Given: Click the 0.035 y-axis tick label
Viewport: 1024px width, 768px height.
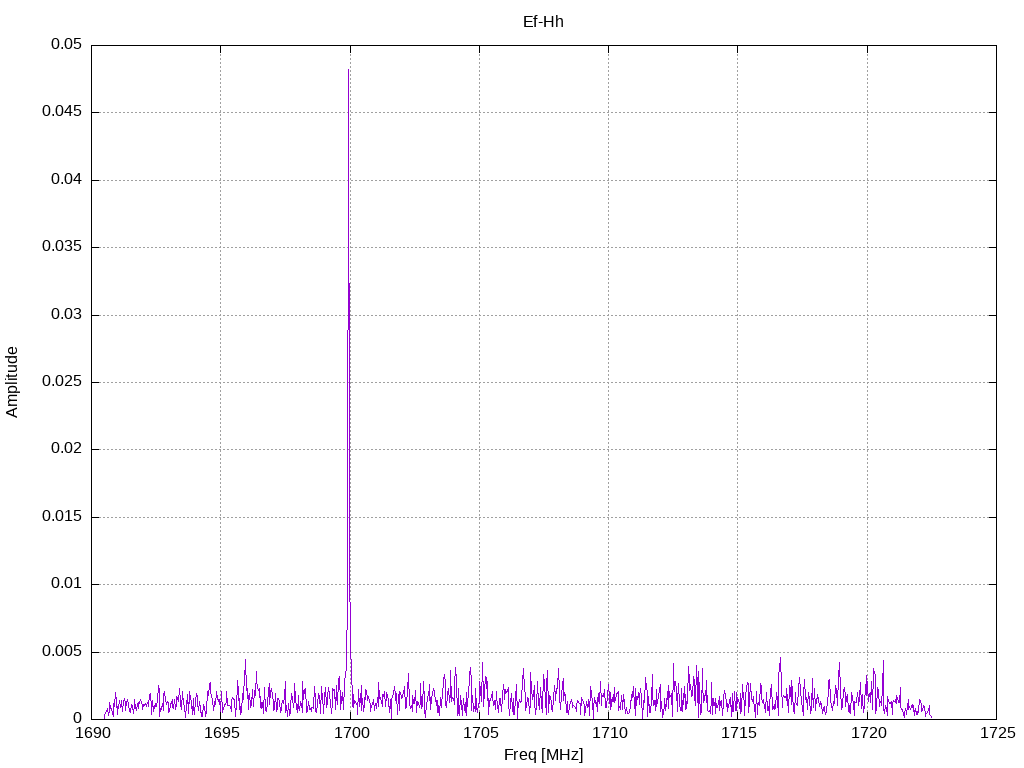Looking at the screenshot, I should [62, 247].
